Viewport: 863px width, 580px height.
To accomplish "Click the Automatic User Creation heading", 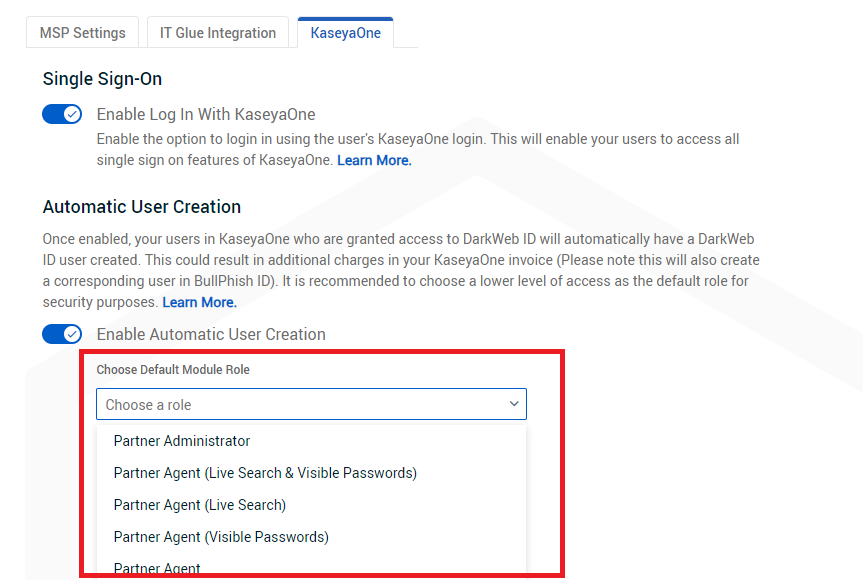I will 142,207.
